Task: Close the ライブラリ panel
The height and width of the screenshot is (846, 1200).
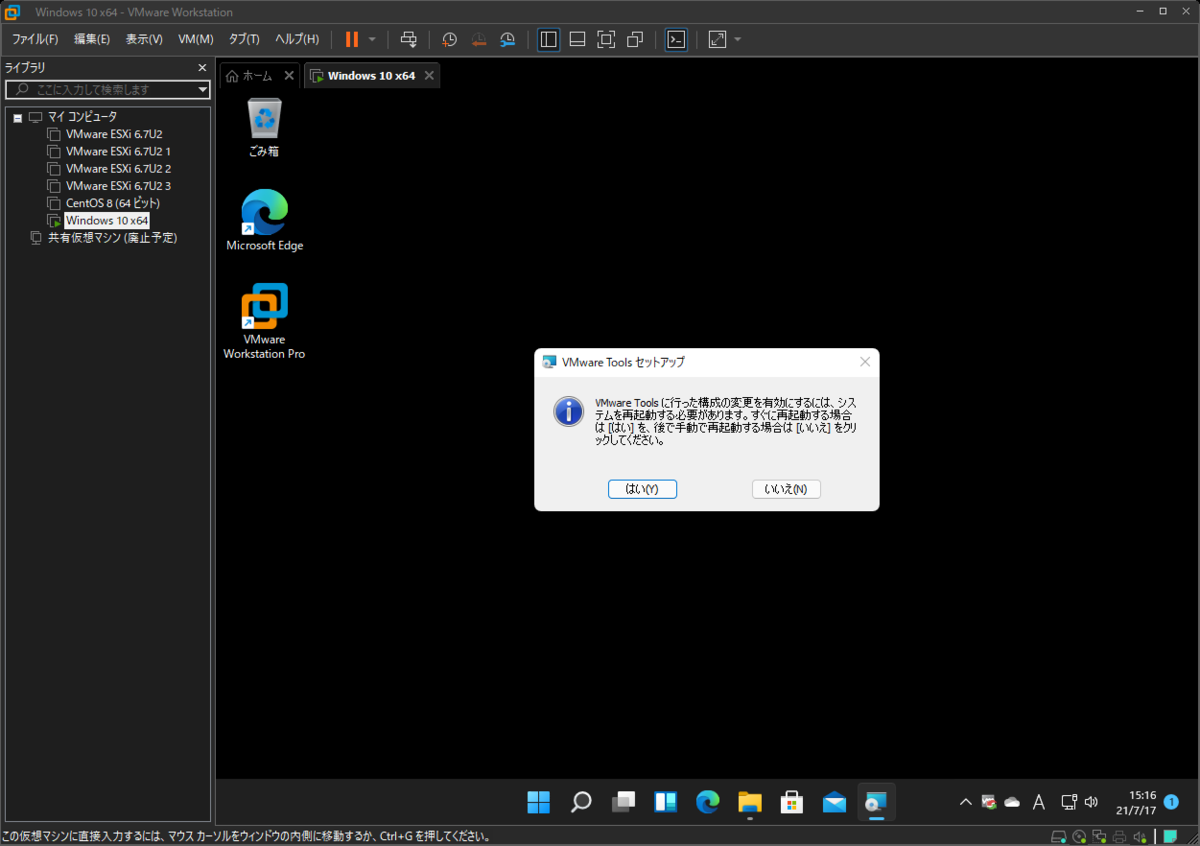Action: (202, 68)
